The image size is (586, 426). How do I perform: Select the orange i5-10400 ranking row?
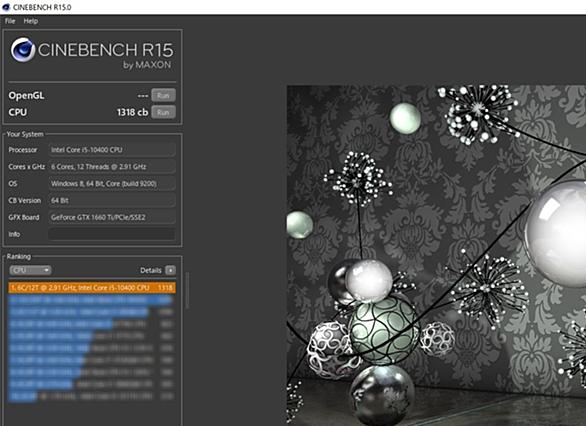(x=92, y=287)
